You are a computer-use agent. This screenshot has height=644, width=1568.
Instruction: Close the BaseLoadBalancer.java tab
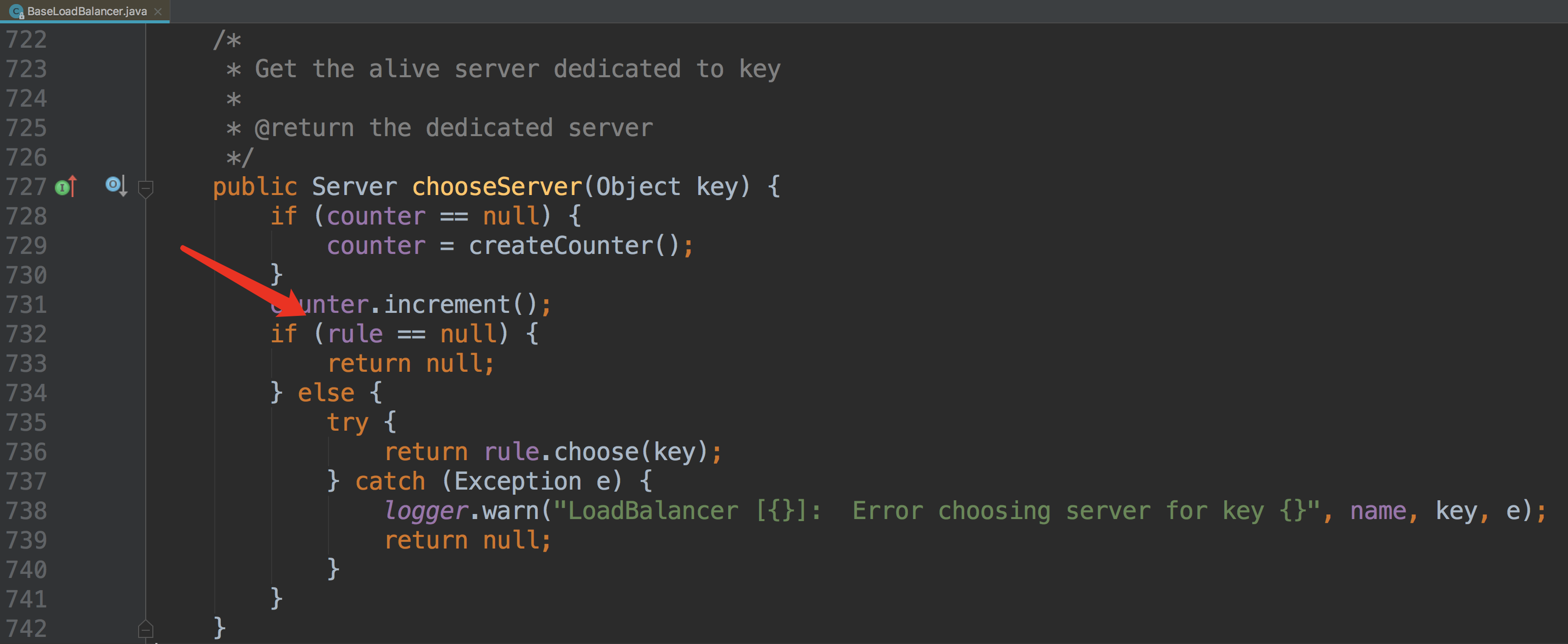[158, 11]
